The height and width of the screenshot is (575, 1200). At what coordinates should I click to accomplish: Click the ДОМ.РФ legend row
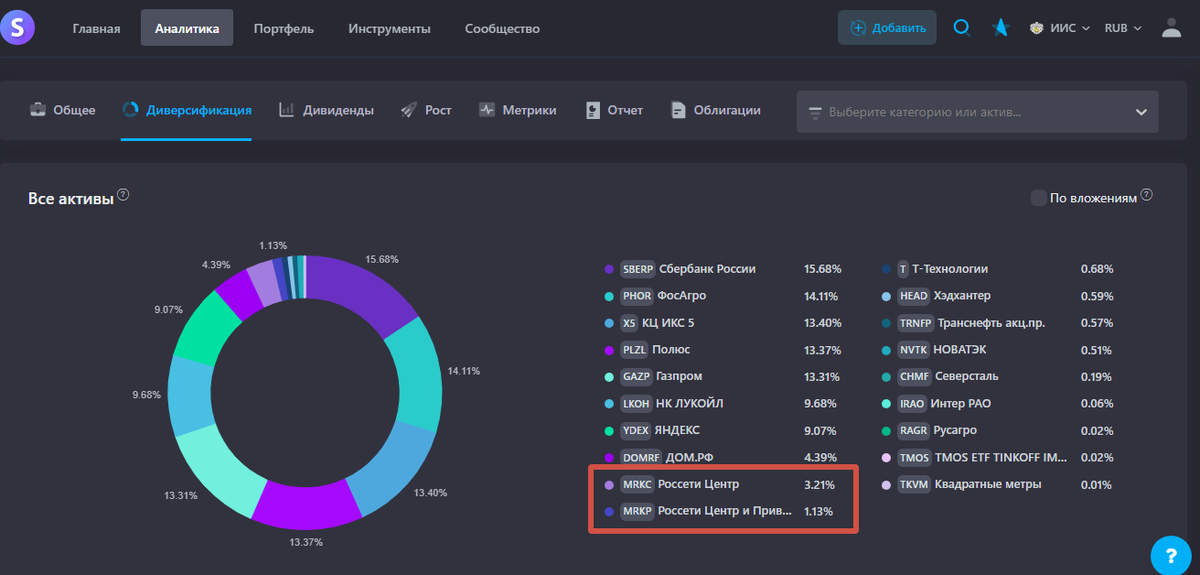[724, 458]
